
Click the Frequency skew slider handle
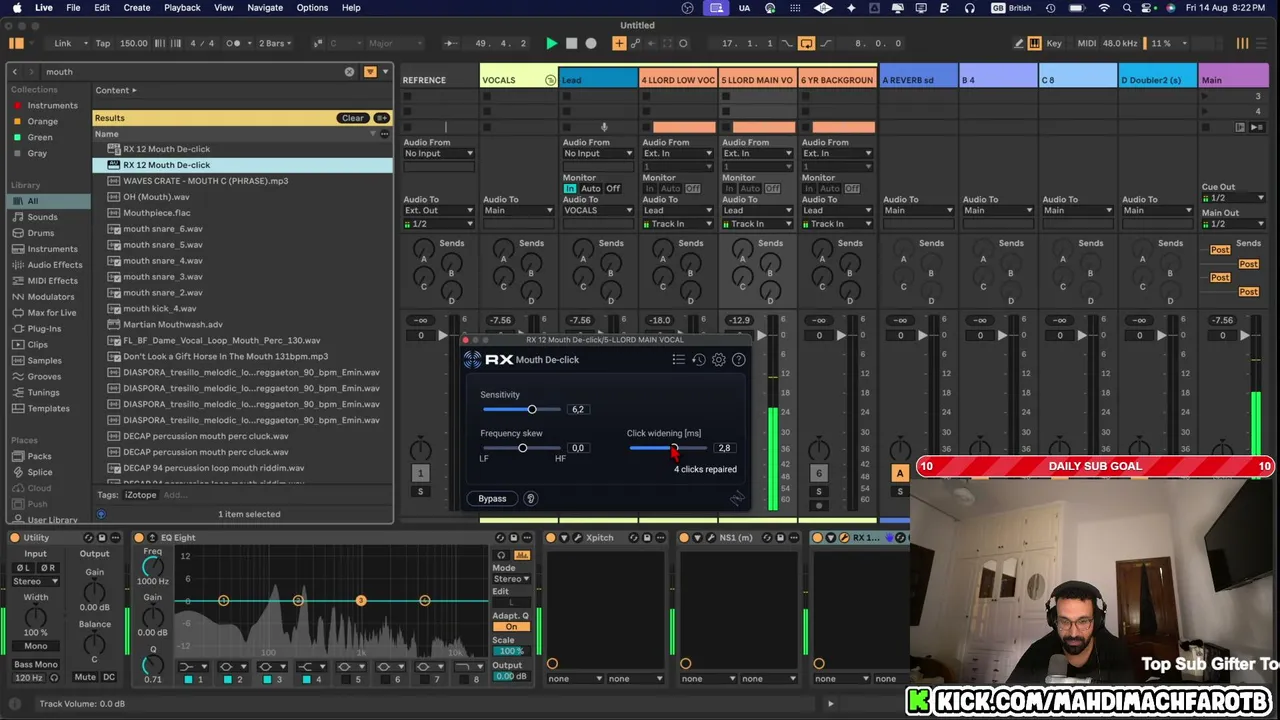click(522, 448)
